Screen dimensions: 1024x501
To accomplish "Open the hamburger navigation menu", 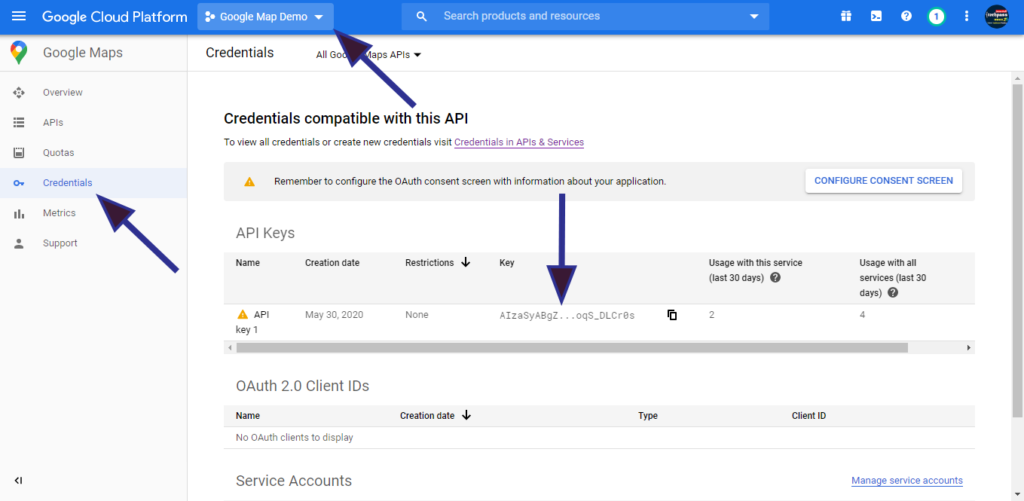I will coord(19,16).
